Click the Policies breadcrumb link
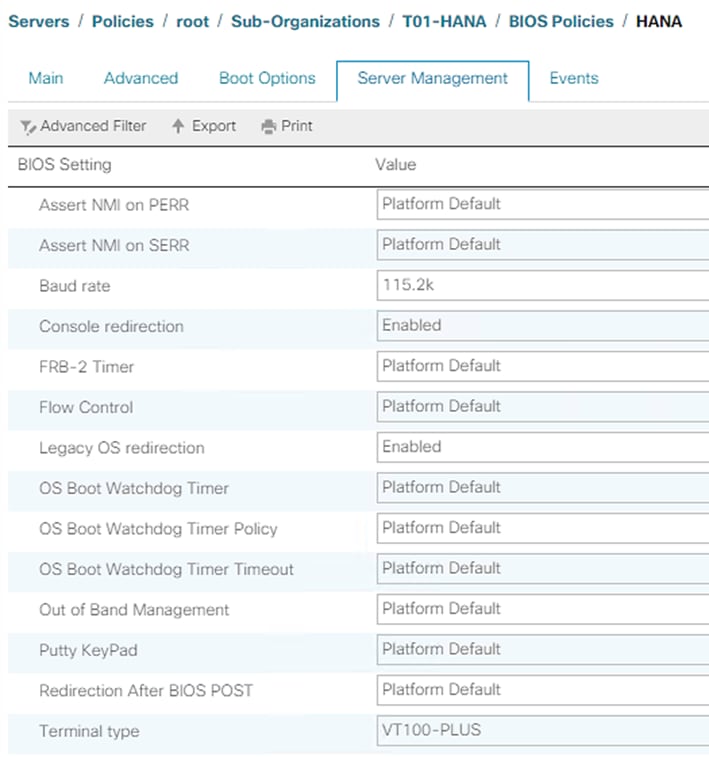 tap(121, 21)
